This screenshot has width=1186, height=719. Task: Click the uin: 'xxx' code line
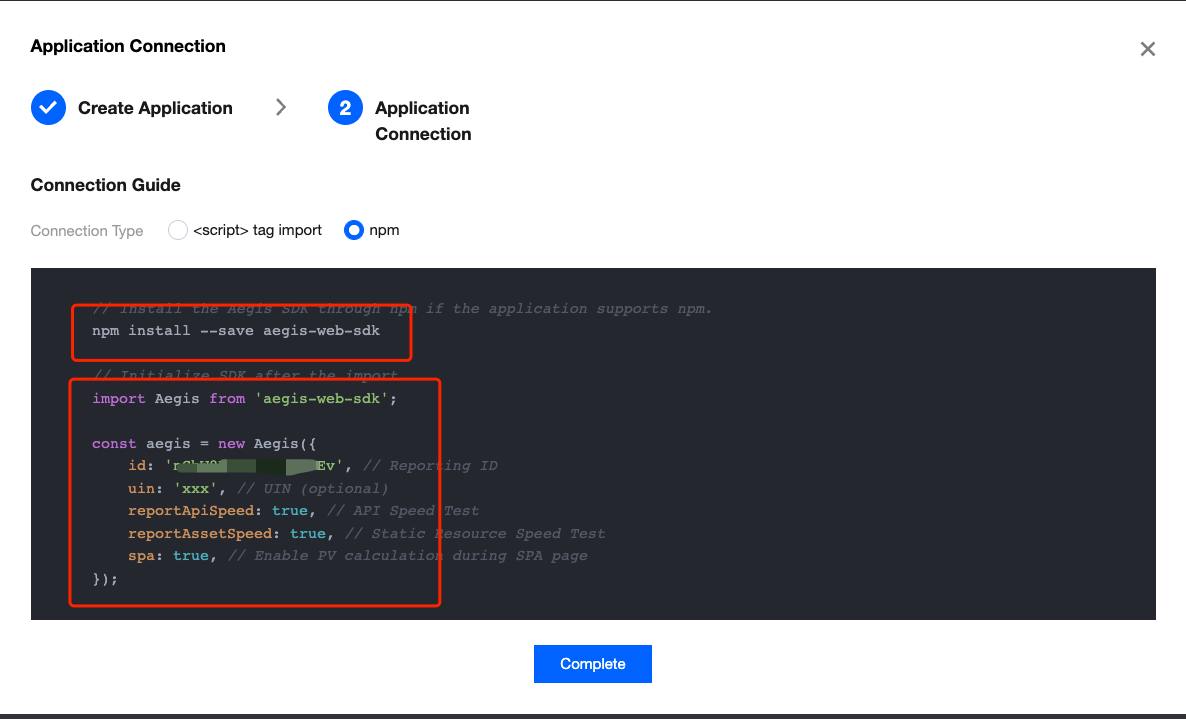pos(258,488)
